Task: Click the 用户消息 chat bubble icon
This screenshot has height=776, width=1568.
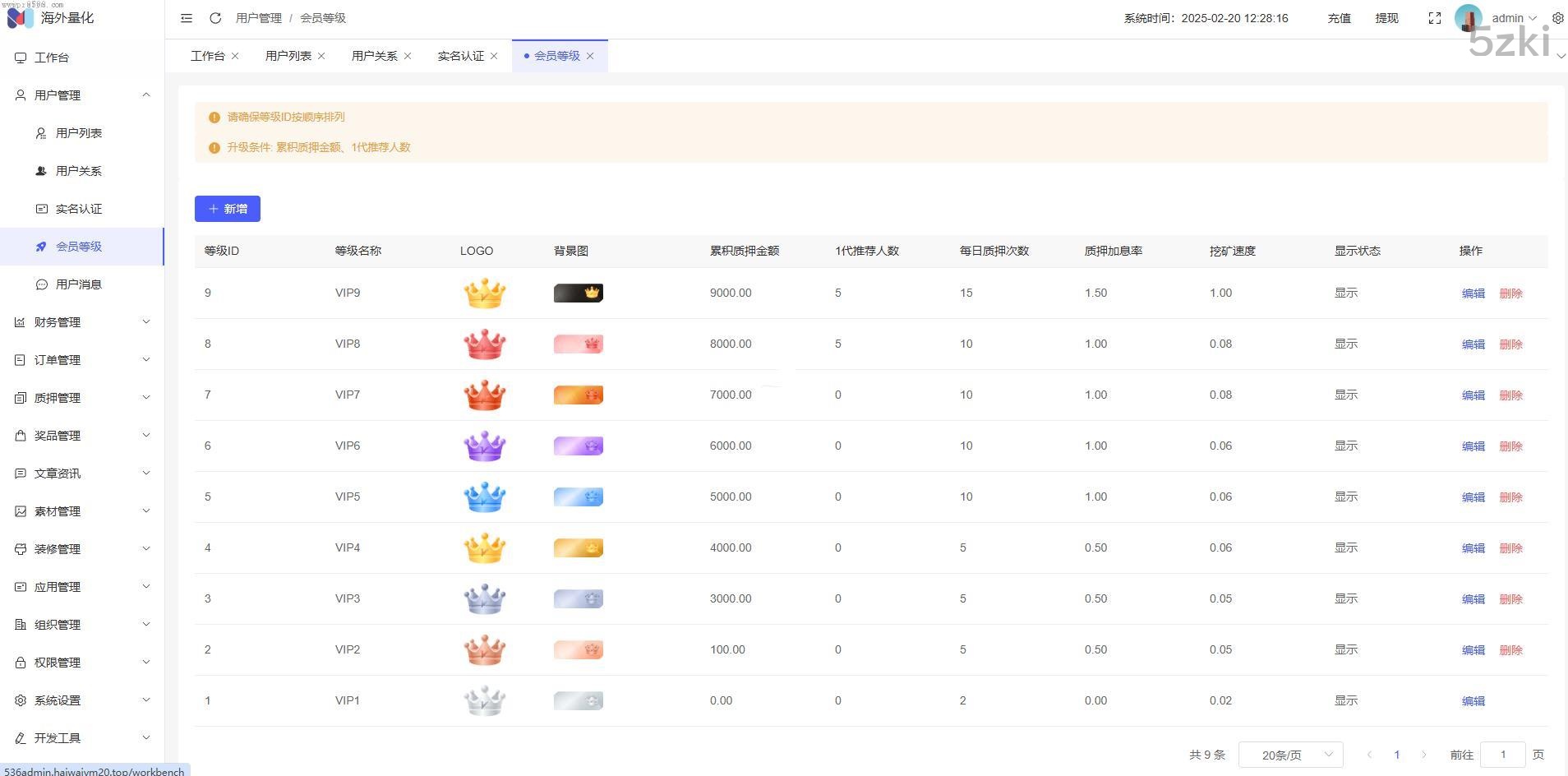Action: [x=41, y=284]
